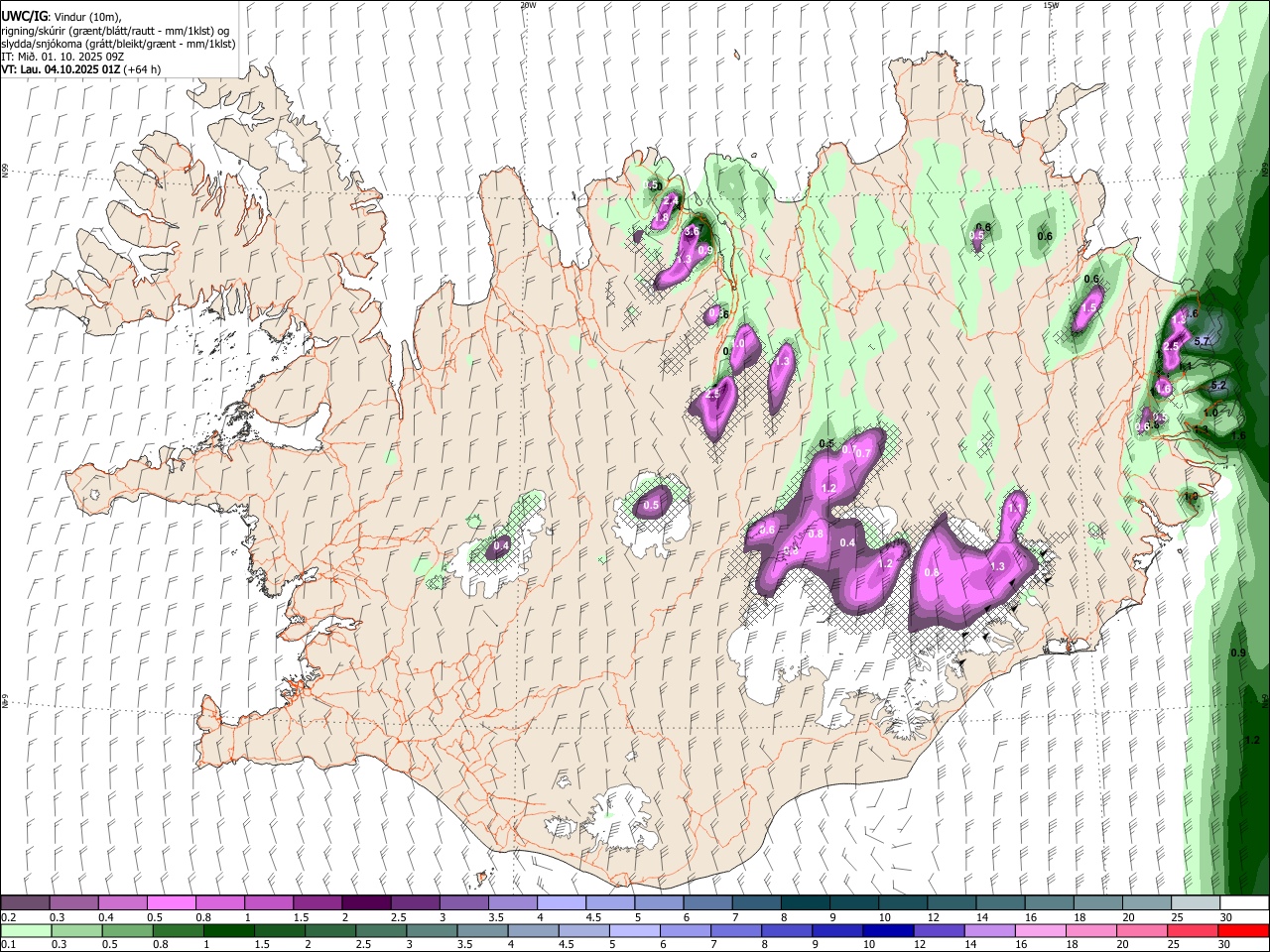This screenshot has height=952, width=1270.
Task: Click the 15W longitude label
Action: pyautogui.click(x=1051, y=5)
